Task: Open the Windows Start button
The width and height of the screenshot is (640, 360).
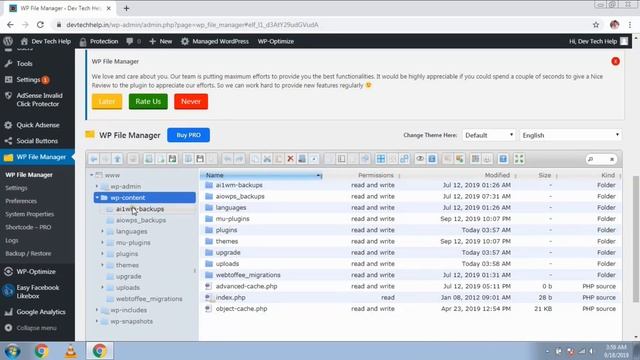Action: 12,351
